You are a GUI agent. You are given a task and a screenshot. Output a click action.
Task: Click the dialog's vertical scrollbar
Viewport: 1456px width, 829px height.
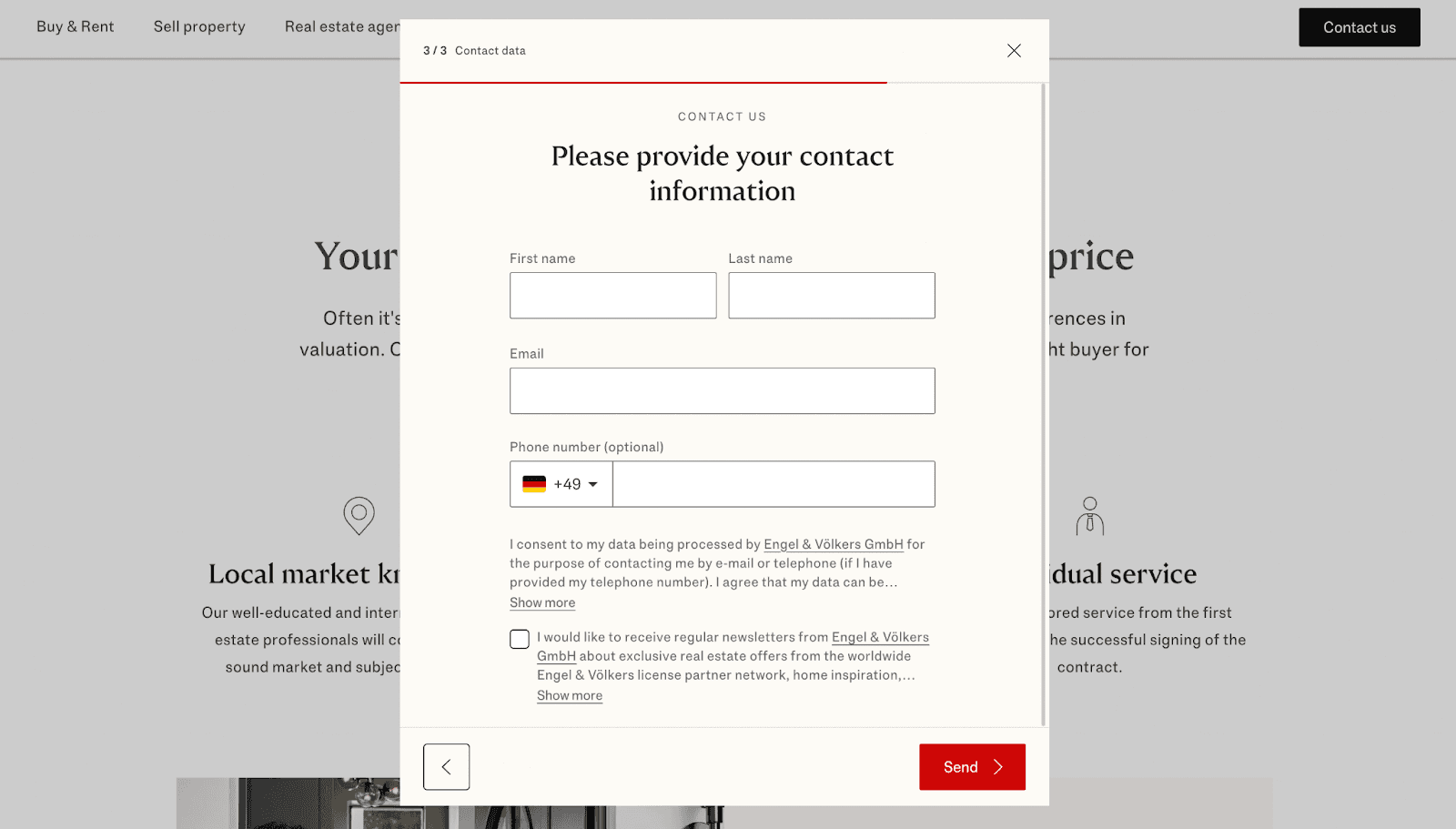click(1043, 400)
